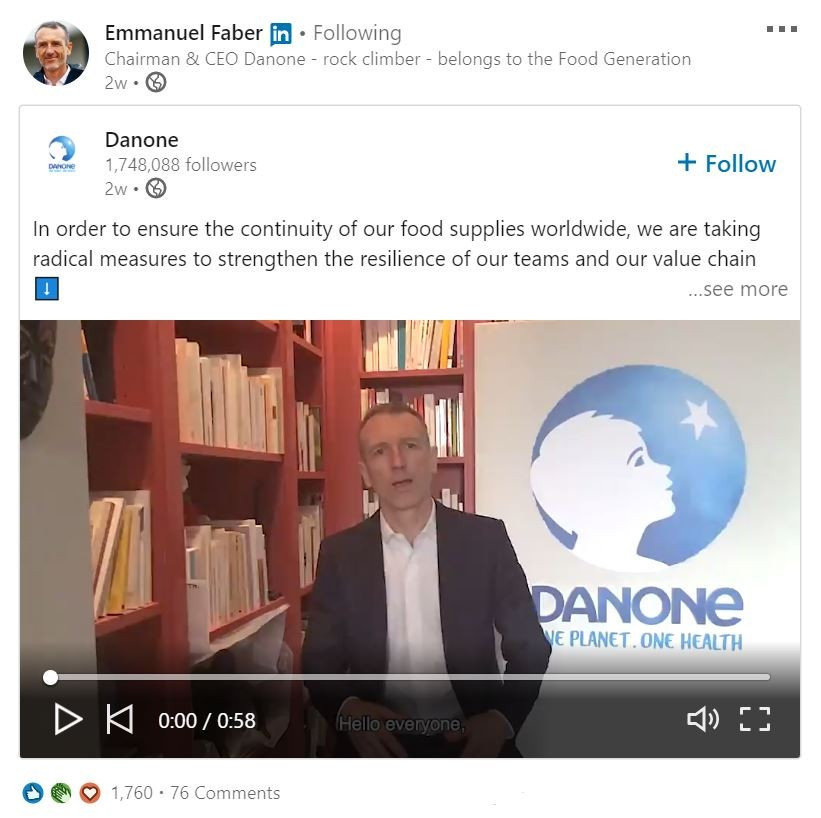Click Emmanuel Faber's profile photo
Screen dimensions: 821x818
56,53
